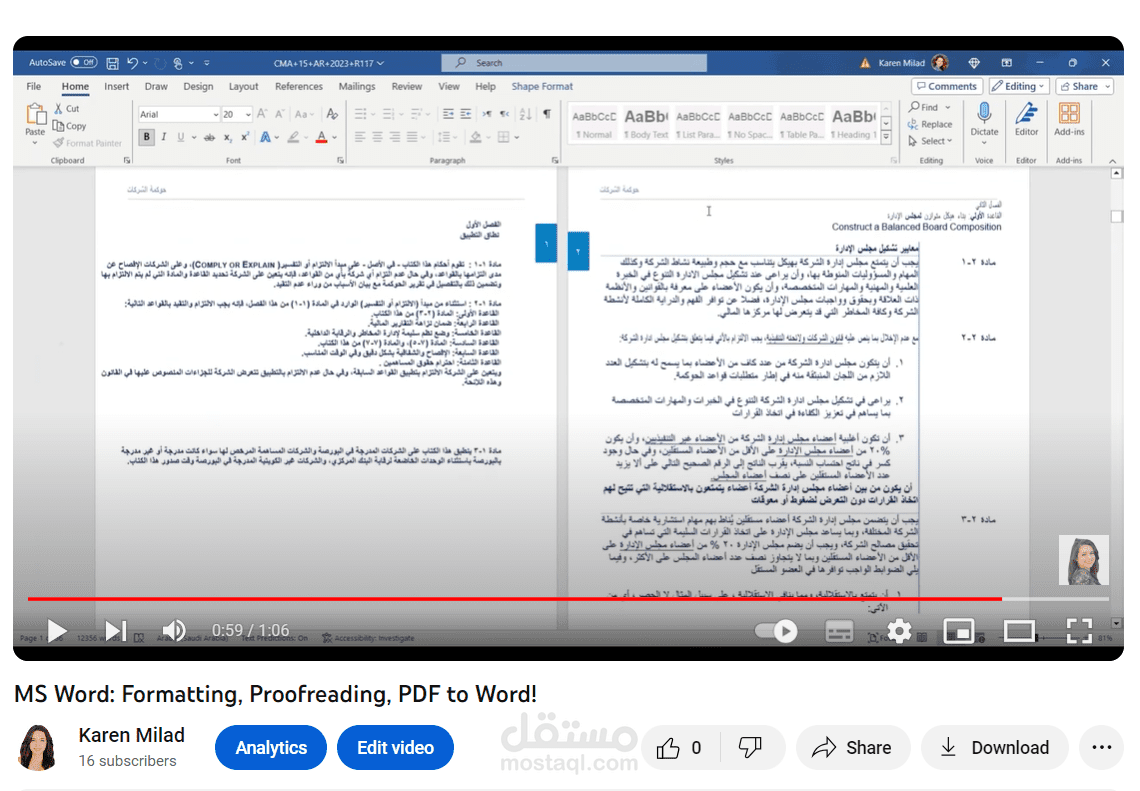Apply Superscript formatting

tap(245, 137)
